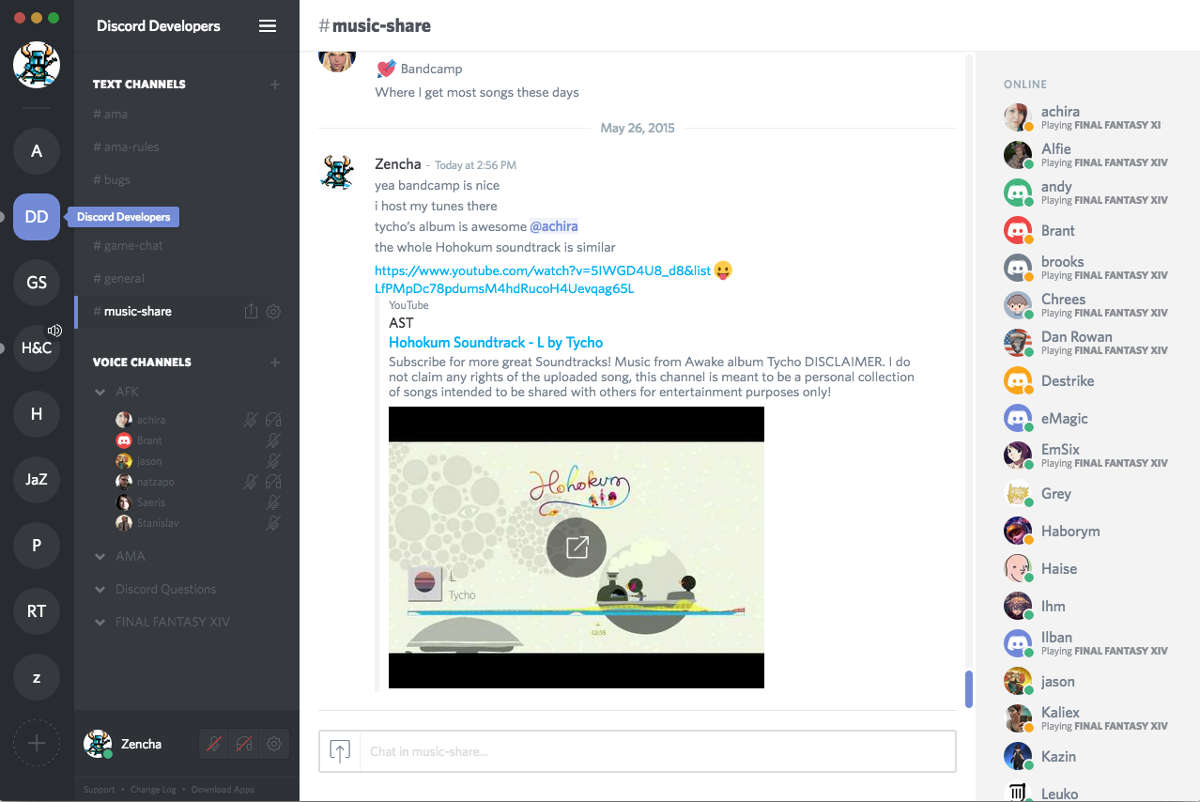
Task: Click the add server plus circle
Action: tap(37, 743)
